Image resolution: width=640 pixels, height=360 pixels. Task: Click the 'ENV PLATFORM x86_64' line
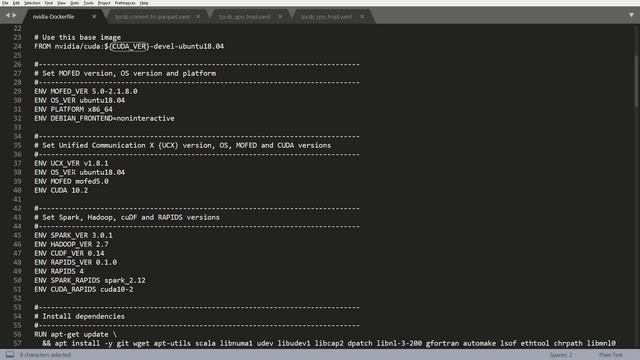click(x=73, y=109)
